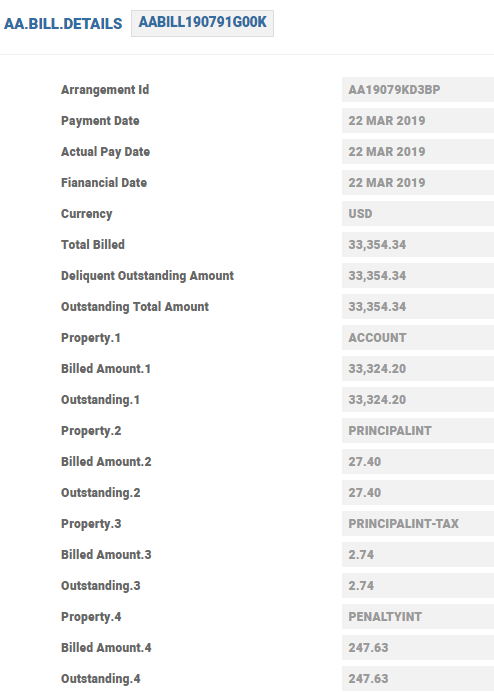
Task: Click the Fianancial Date value field
Action: coord(418,182)
